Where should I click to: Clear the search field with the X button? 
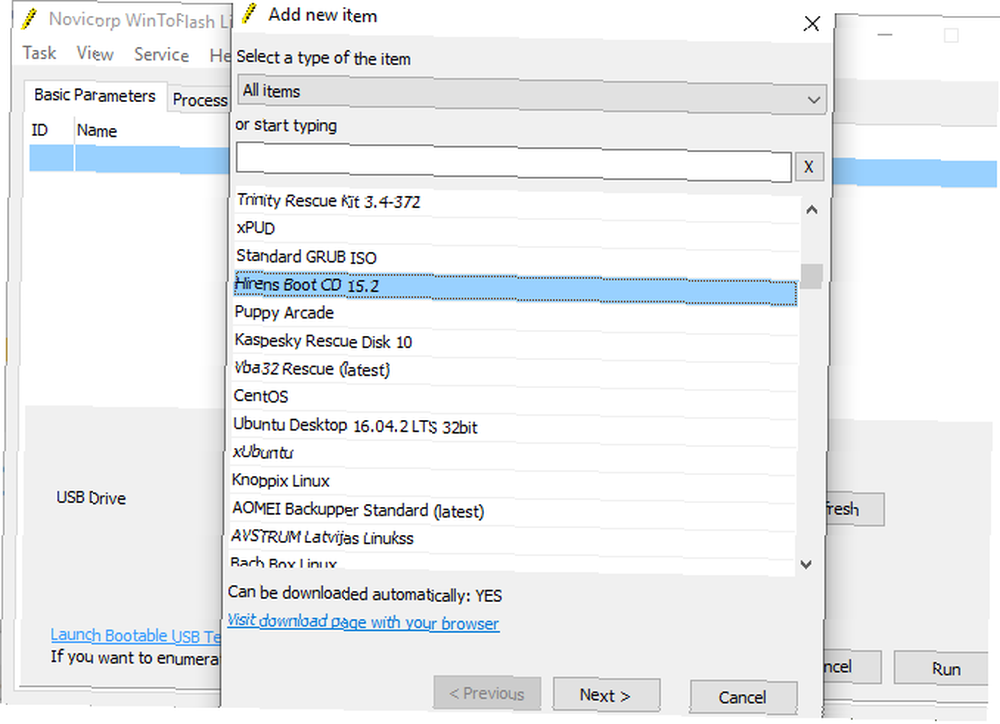click(809, 167)
